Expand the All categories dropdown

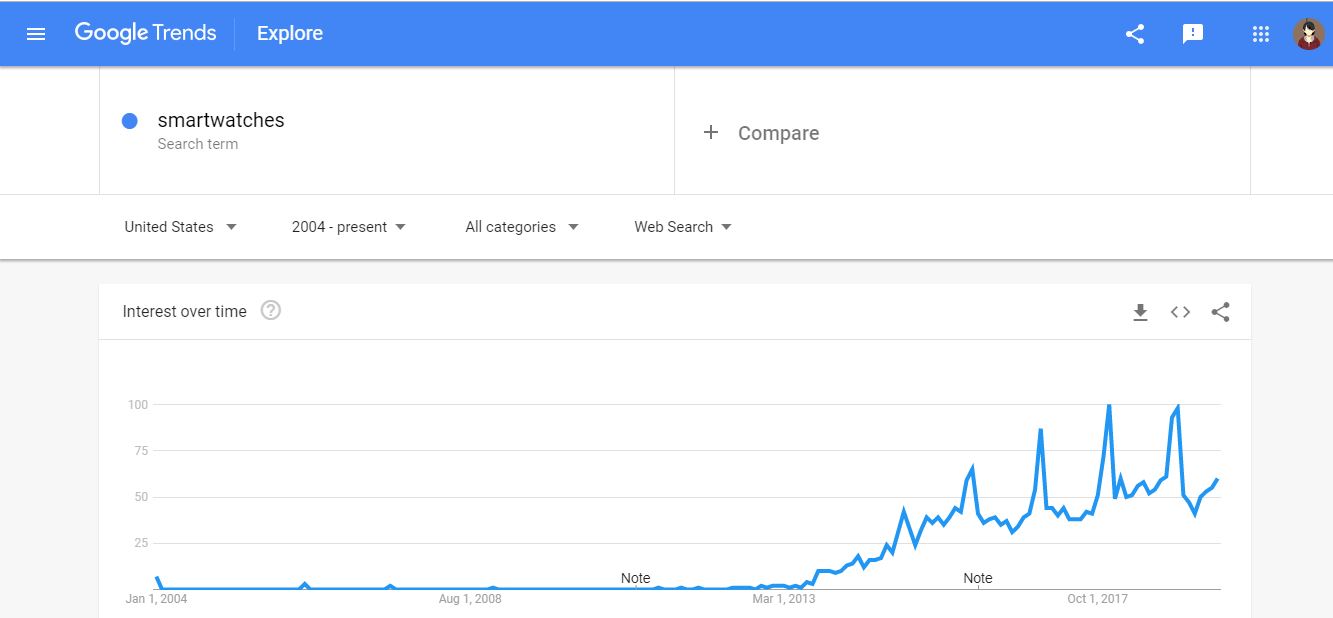click(522, 227)
